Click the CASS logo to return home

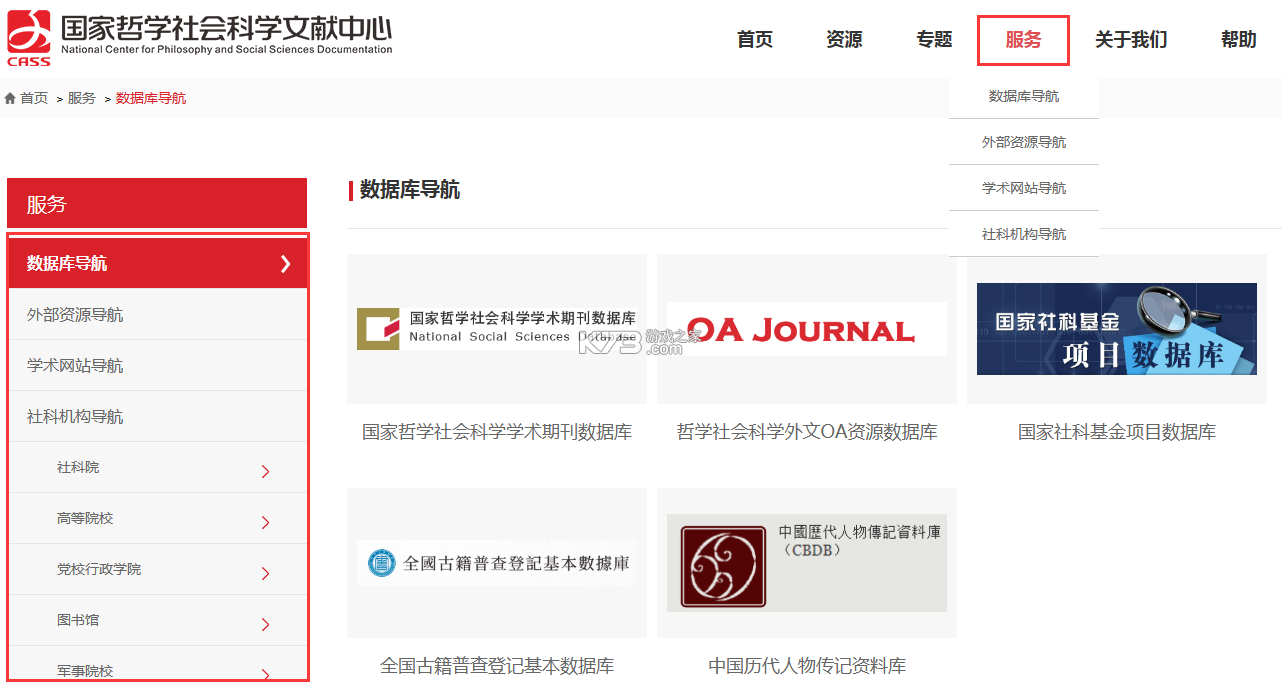pyautogui.click(x=29, y=35)
